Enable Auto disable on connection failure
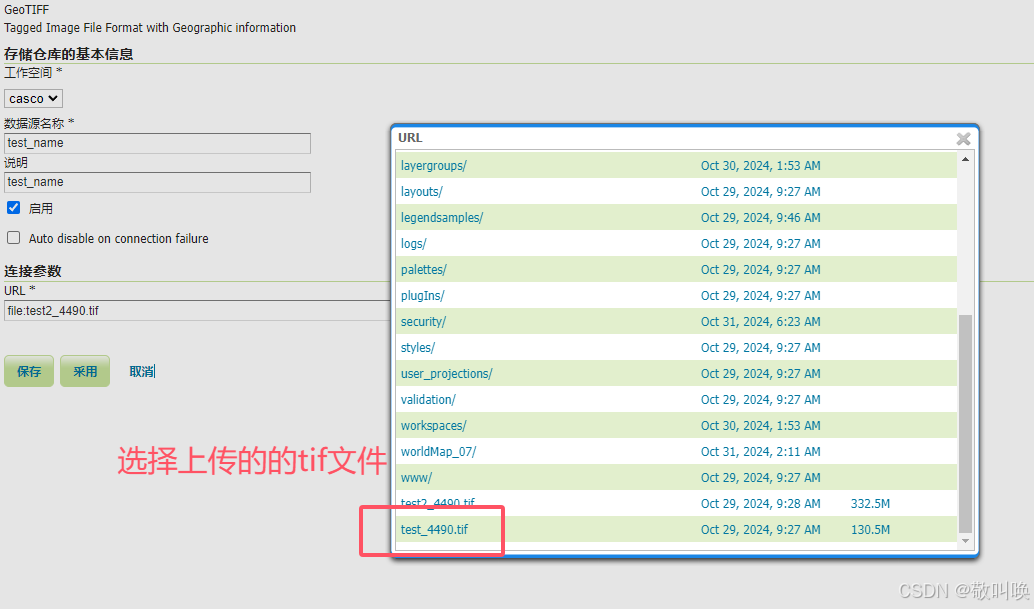 (x=12, y=238)
